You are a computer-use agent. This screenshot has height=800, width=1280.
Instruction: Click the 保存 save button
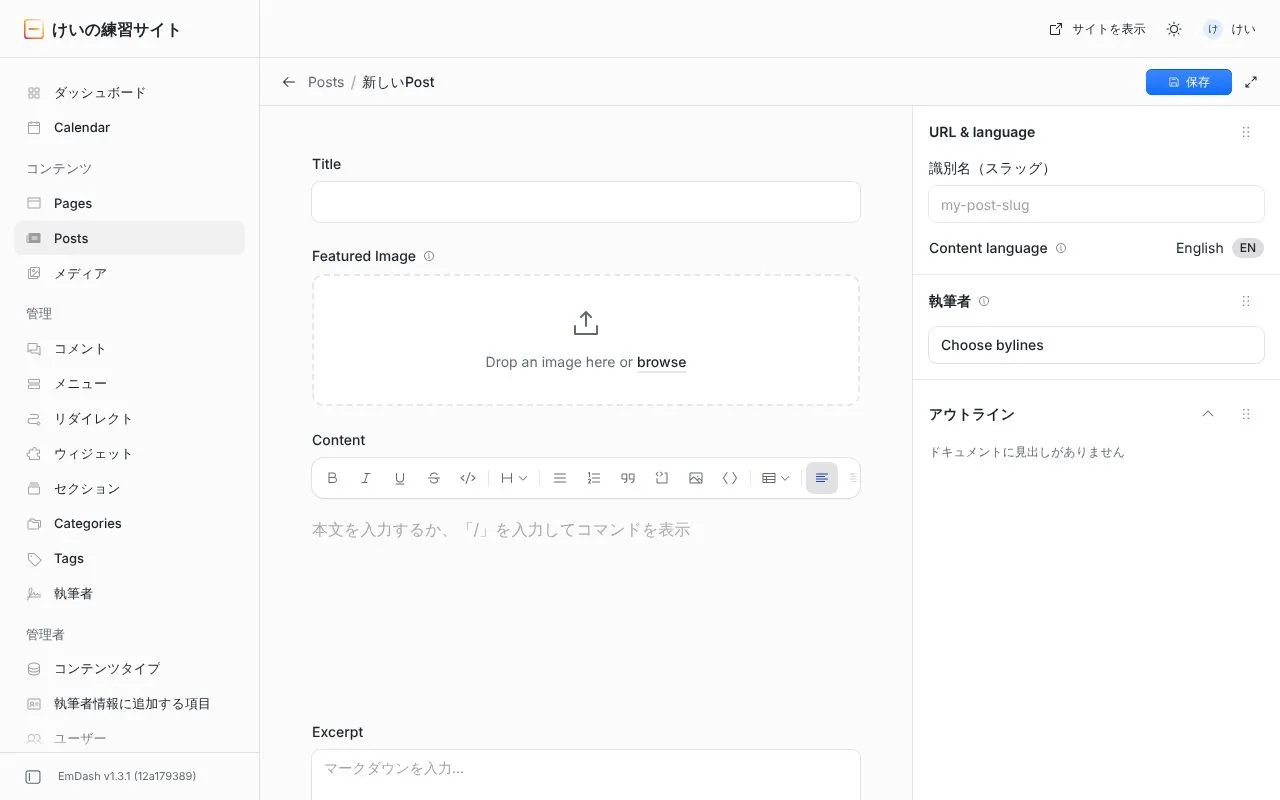click(1189, 82)
